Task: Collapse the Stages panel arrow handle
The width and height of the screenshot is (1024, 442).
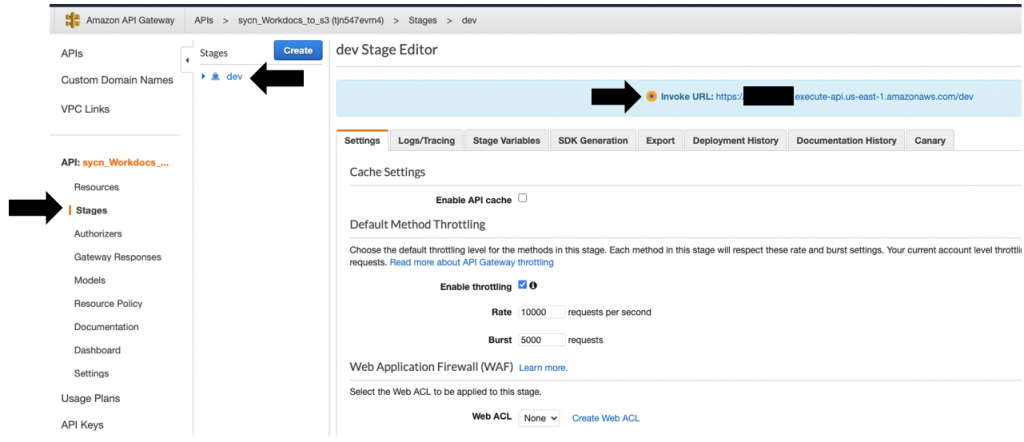Action: (187, 61)
